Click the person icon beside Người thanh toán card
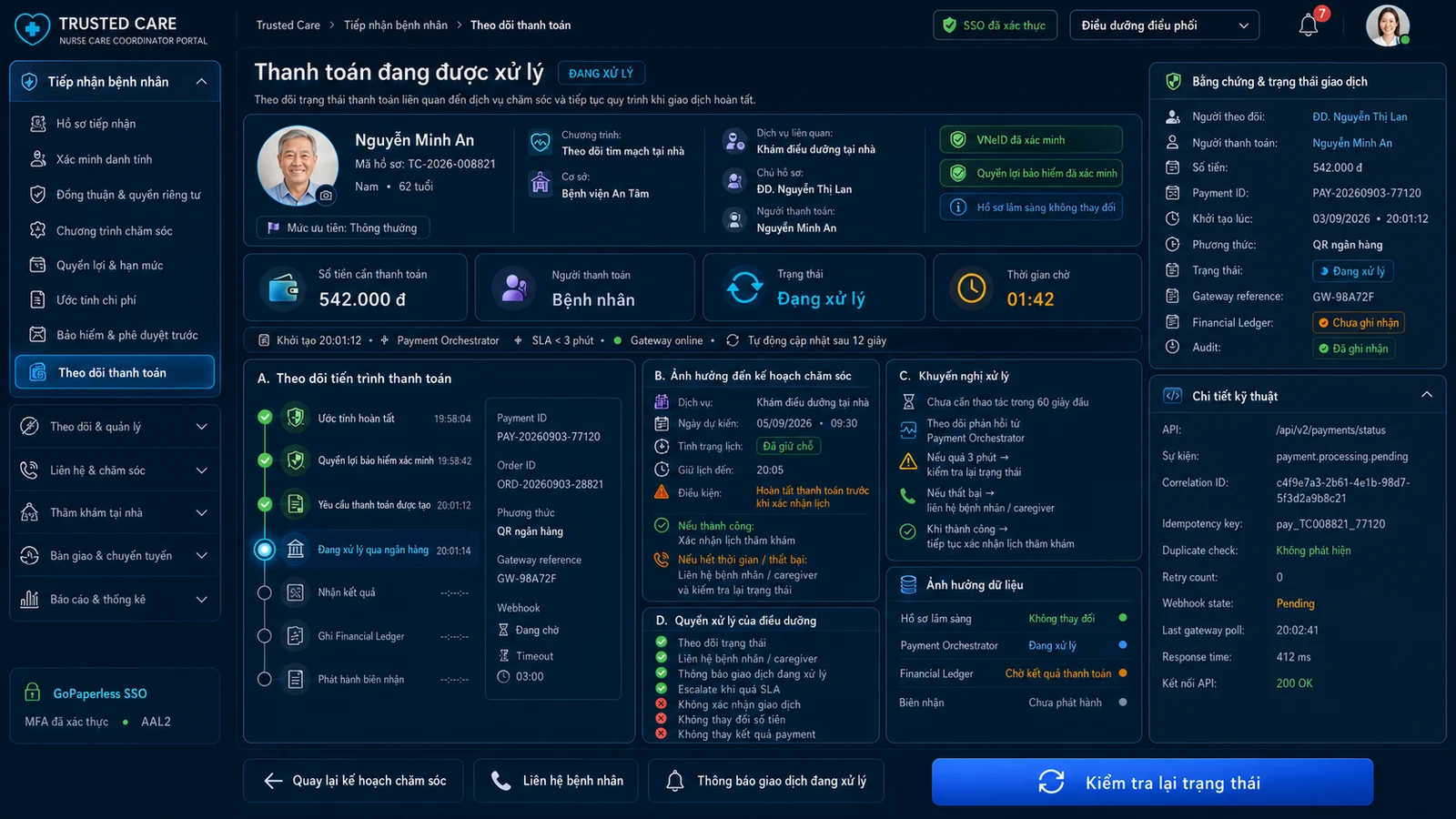The image size is (1456, 819). (514, 288)
